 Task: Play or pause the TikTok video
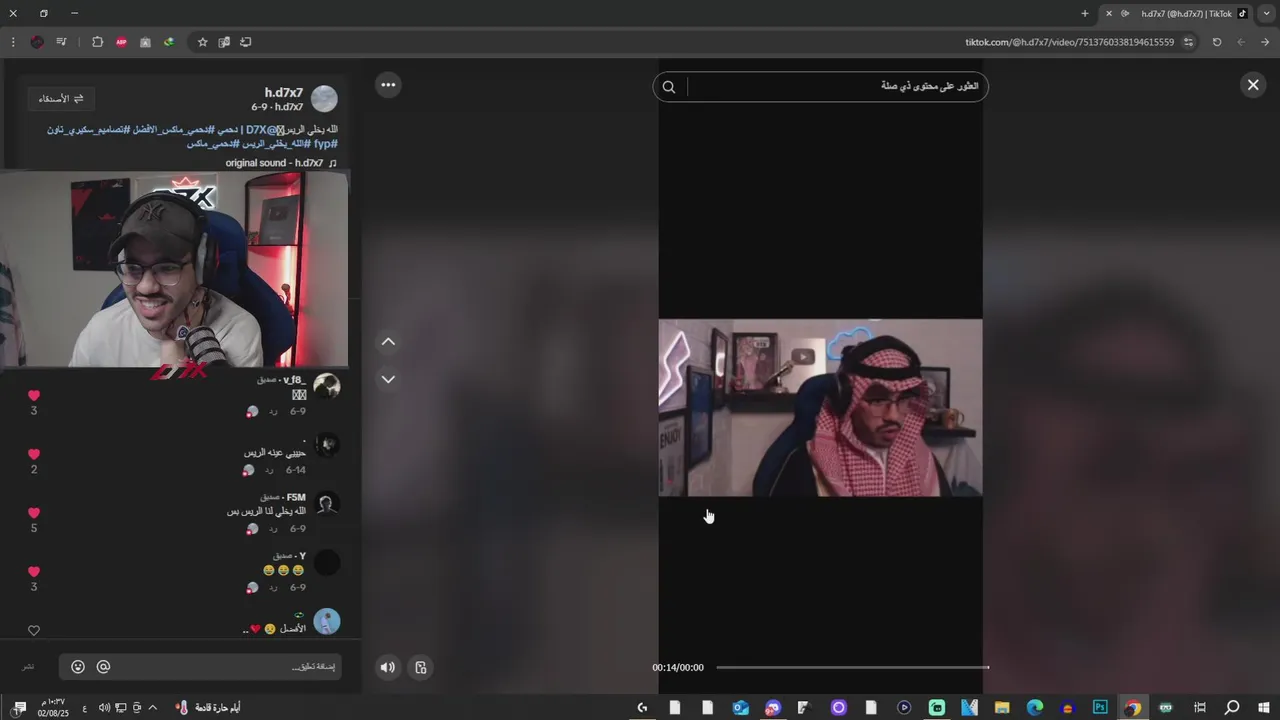[x=820, y=407]
